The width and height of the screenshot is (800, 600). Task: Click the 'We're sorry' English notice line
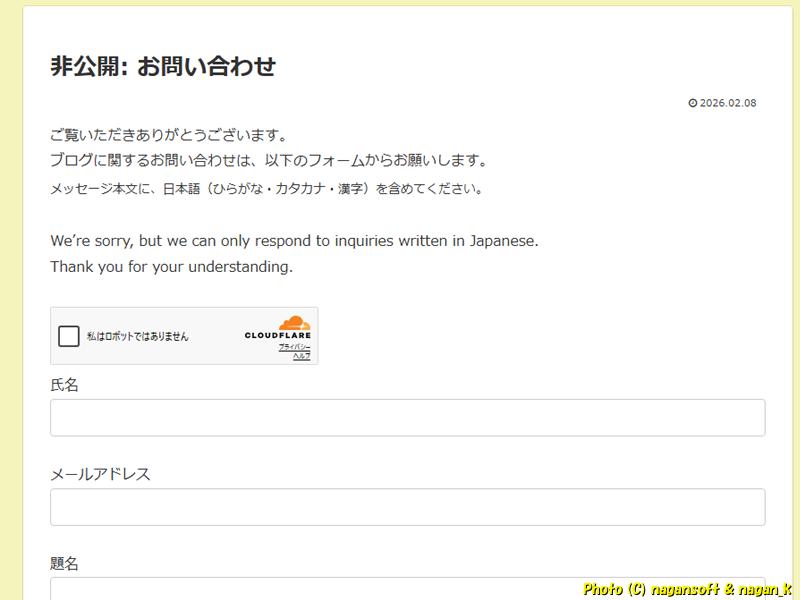point(294,241)
